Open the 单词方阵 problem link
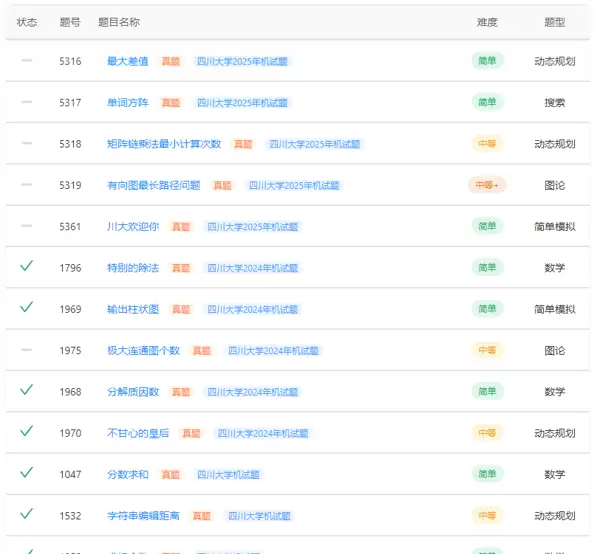The height and width of the screenshot is (554, 600). click(127, 103)
